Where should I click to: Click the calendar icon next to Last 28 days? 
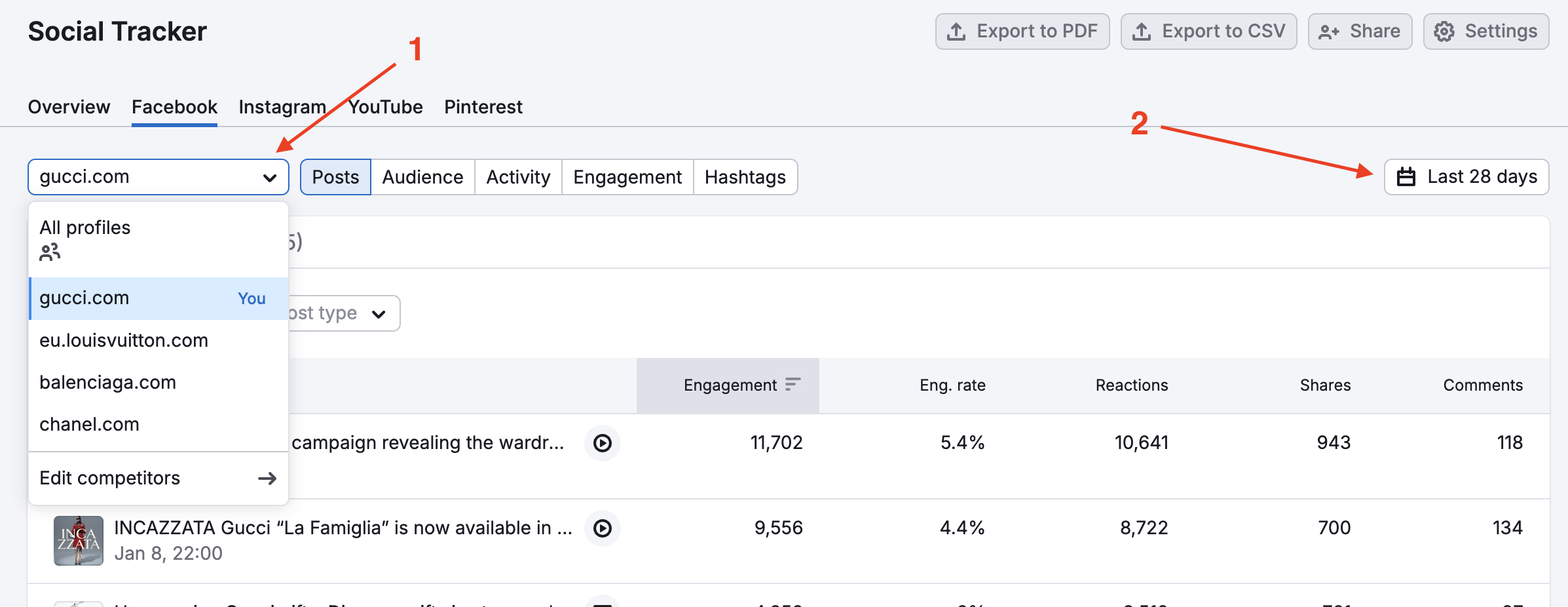1407,176
